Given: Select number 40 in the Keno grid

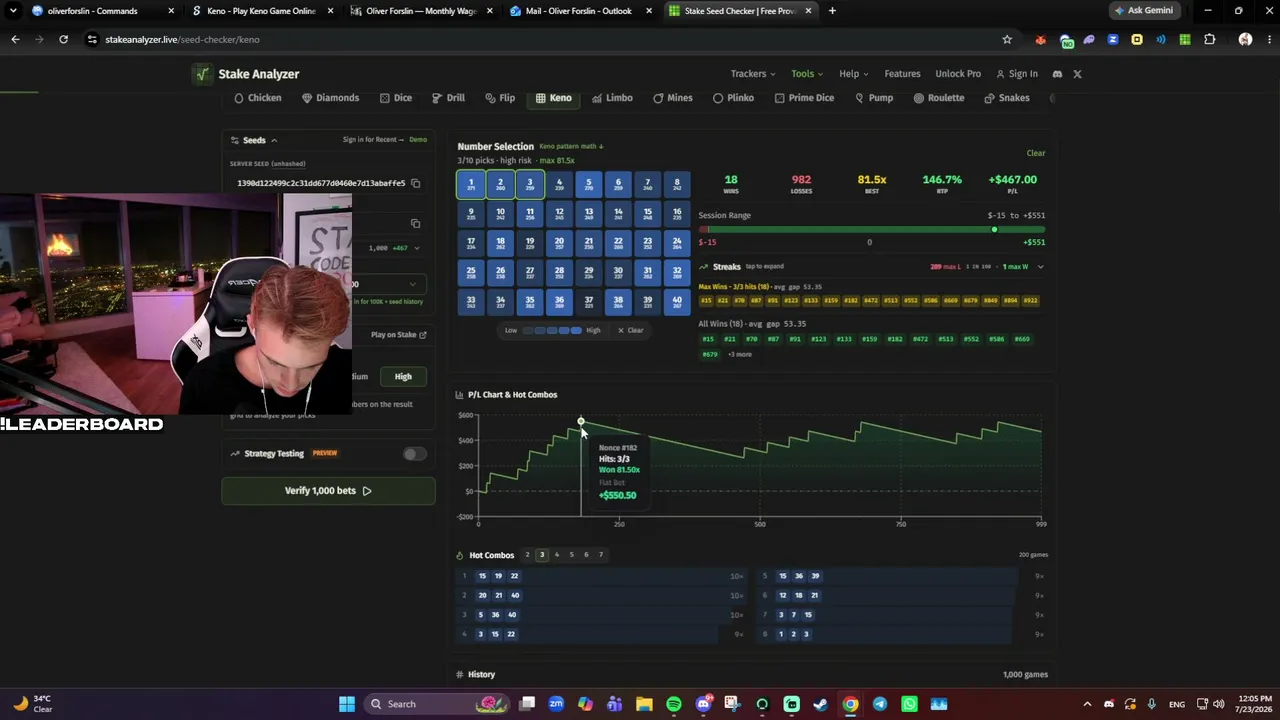Looking at the screenshot, I should (x=677, y=300).
